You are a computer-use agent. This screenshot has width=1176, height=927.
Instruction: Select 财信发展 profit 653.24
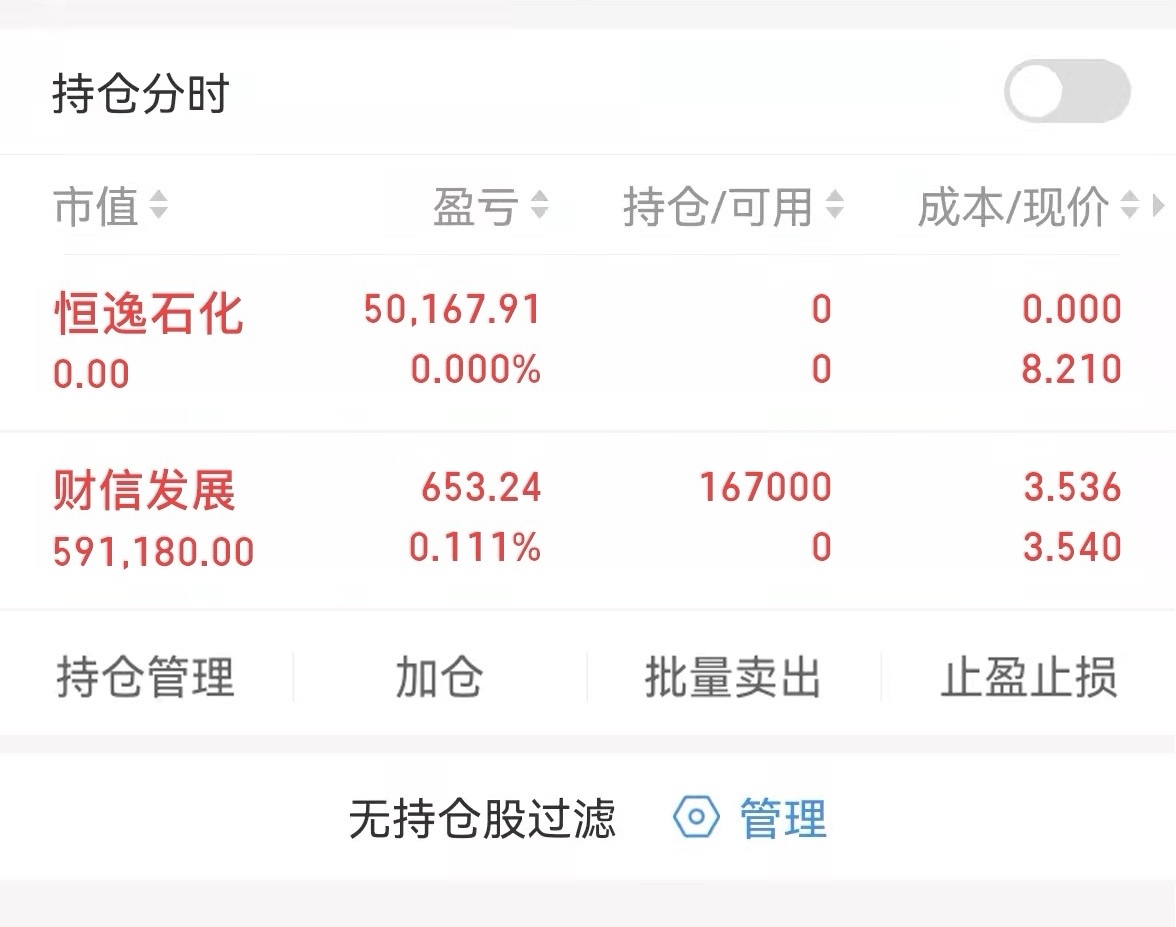point(481,488)
